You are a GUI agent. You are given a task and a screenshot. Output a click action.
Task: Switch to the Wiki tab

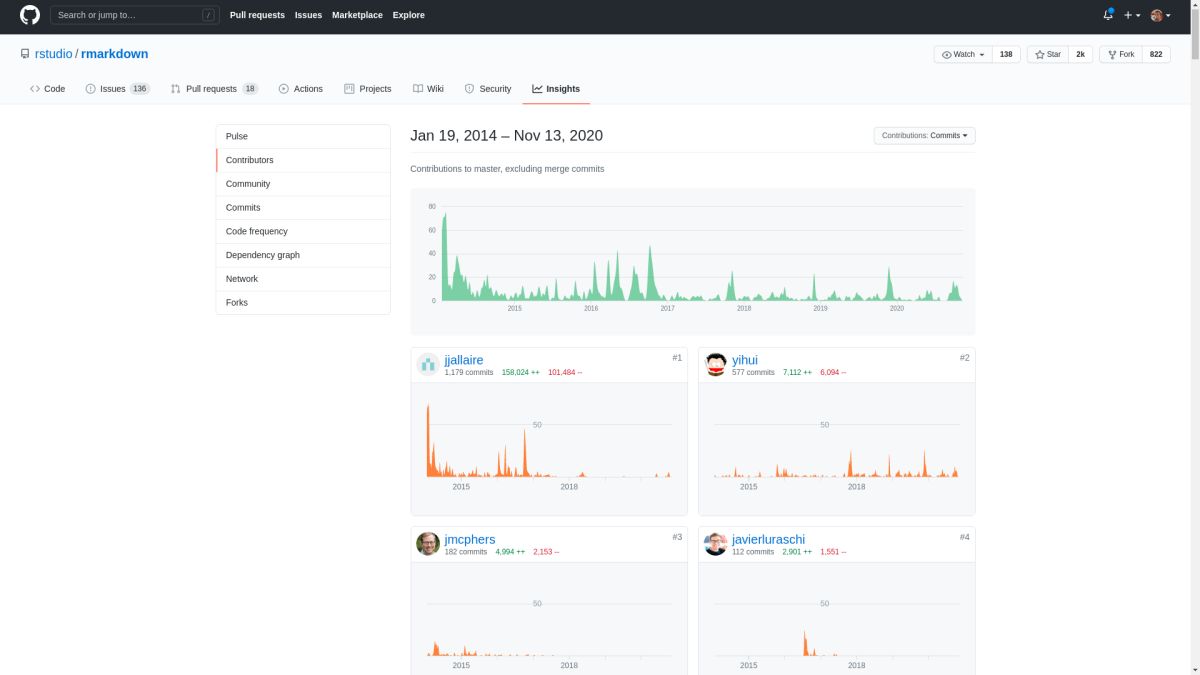(427, 89)
